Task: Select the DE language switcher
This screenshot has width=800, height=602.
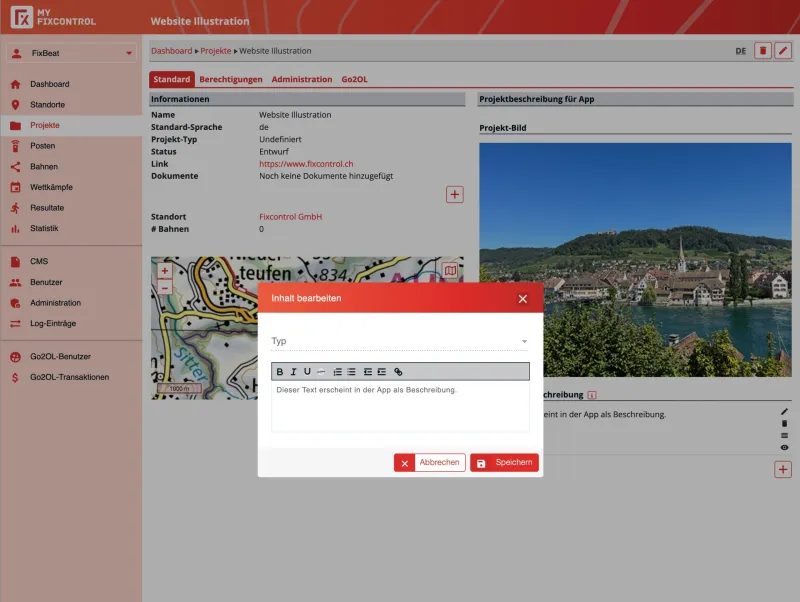Action: (x=740, y=51)
